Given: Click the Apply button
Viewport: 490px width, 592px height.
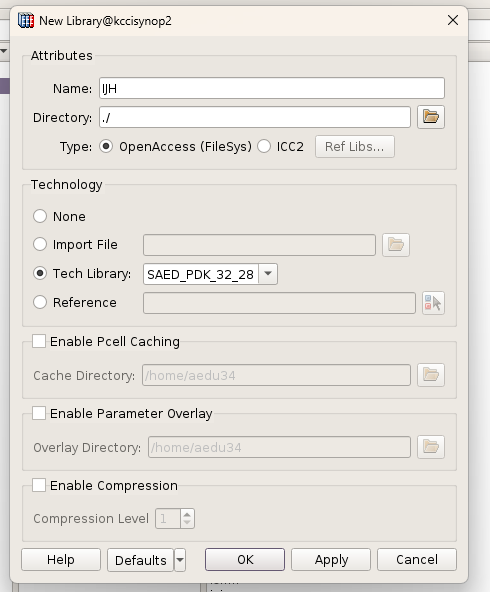Looking at the screenshot, I should pos(331,560).
